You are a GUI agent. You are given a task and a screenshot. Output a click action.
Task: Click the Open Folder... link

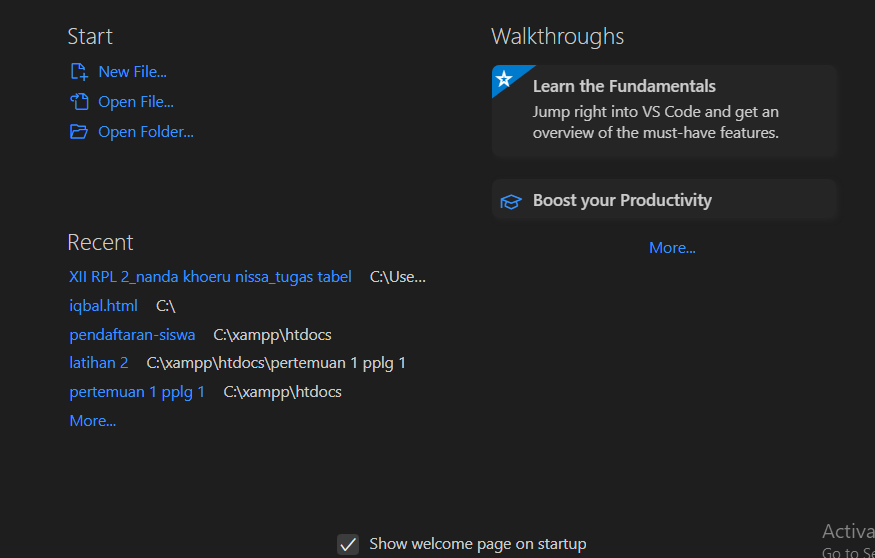(146, 132)
